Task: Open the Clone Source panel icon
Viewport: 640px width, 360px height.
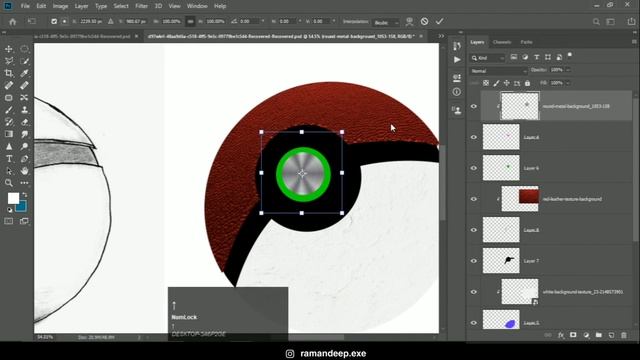Action: (457, 110)
